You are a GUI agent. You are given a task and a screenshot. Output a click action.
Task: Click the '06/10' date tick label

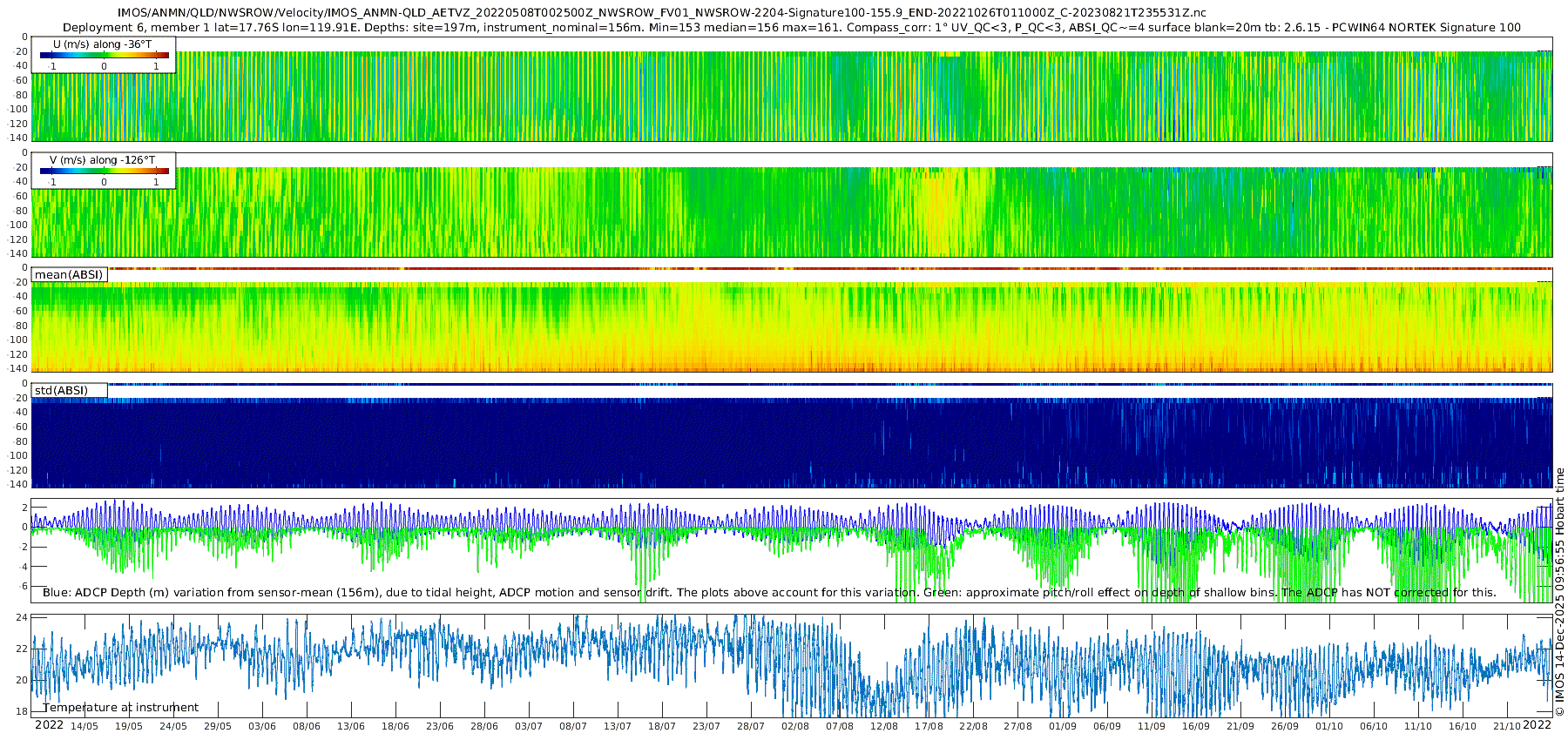tap(1374, 726)
